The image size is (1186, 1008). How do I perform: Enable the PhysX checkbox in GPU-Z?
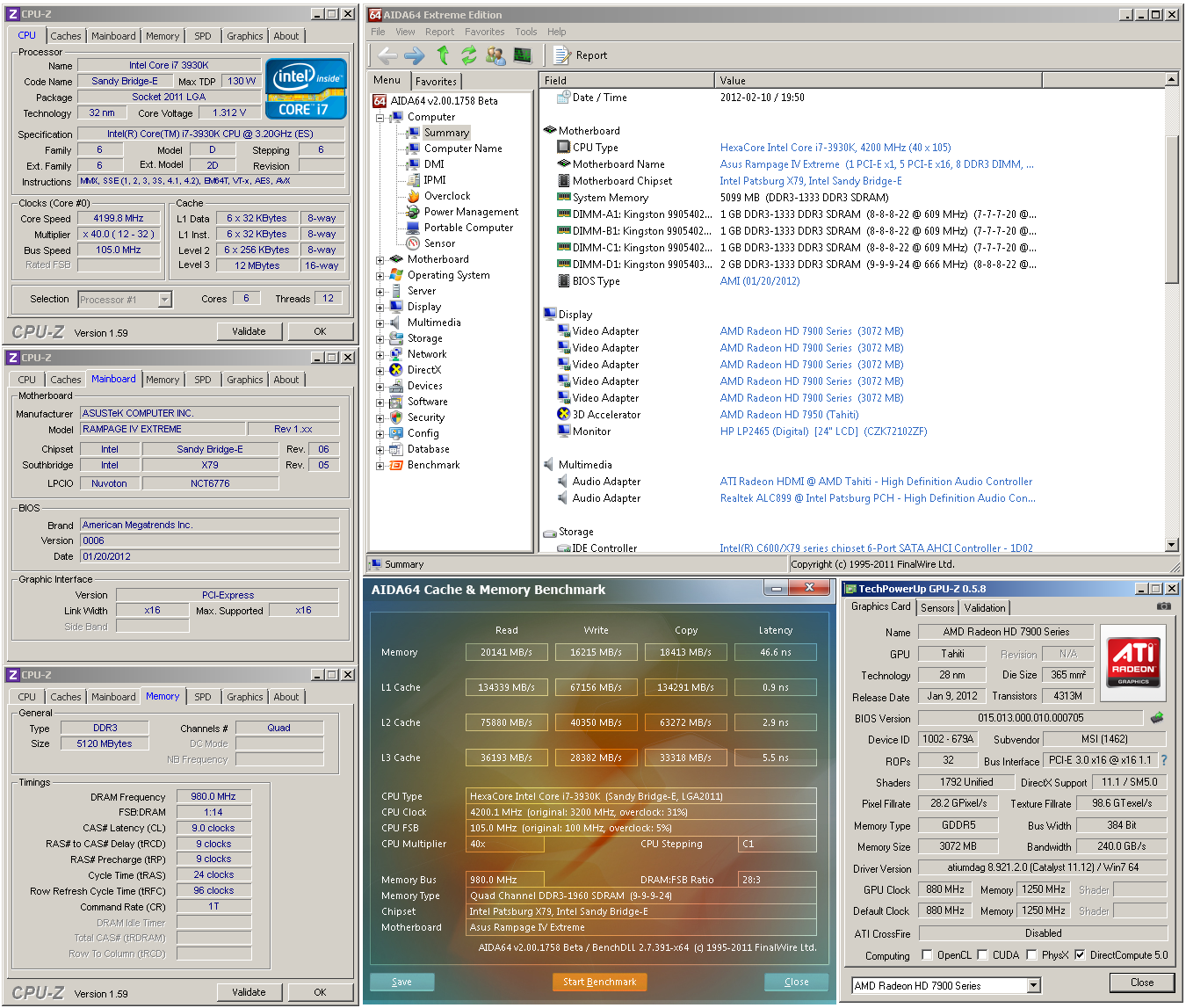click(x=1031, y=955)
